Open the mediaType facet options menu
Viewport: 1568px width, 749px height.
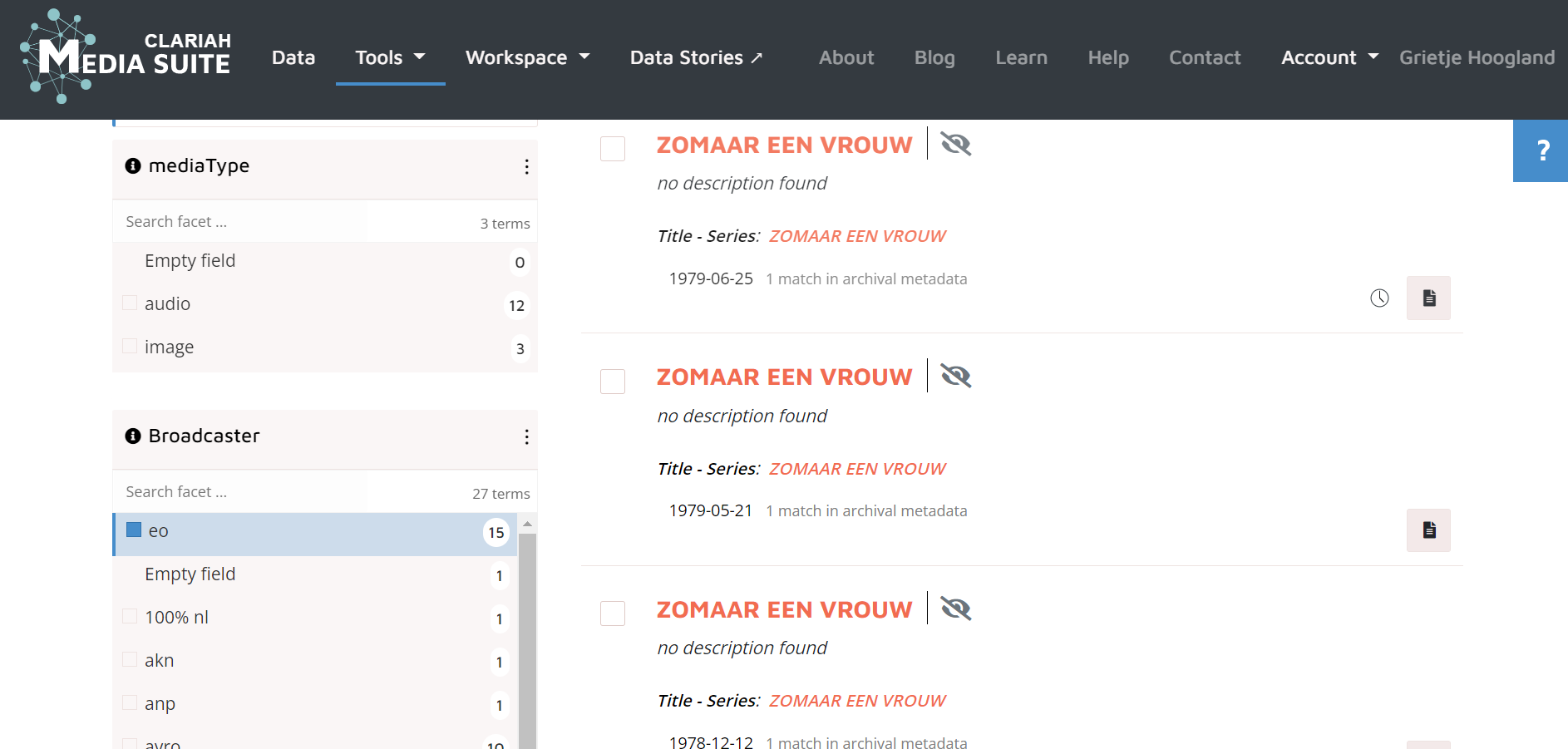526,167
